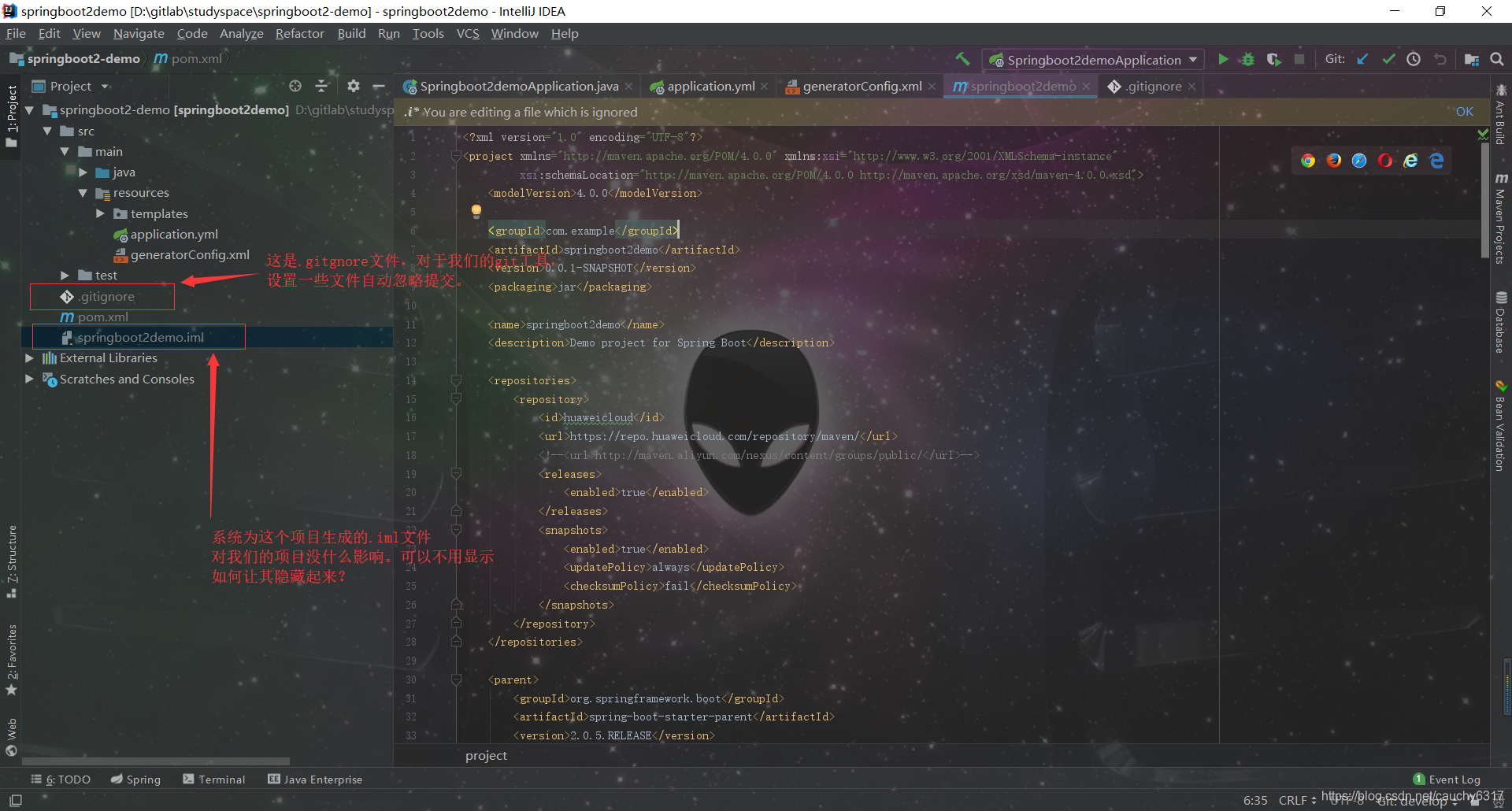Viewport: 1512px width, 811px height.
Task: Run Springboot2demoApplication with green play button
Action: (1223, 59)
